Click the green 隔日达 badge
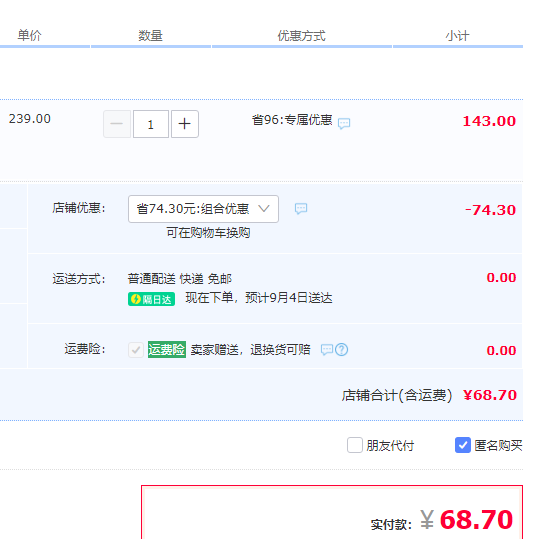540x539 pixels. (152, 299)
